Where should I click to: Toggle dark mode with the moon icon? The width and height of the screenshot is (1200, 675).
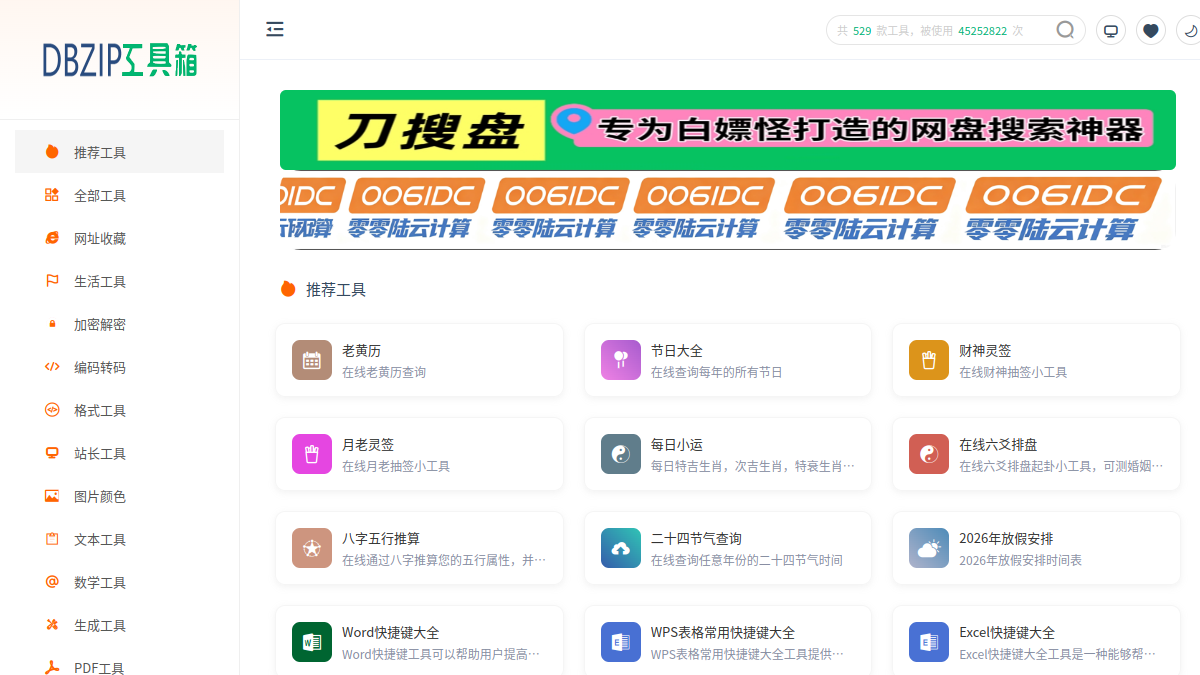(1190, 30)
